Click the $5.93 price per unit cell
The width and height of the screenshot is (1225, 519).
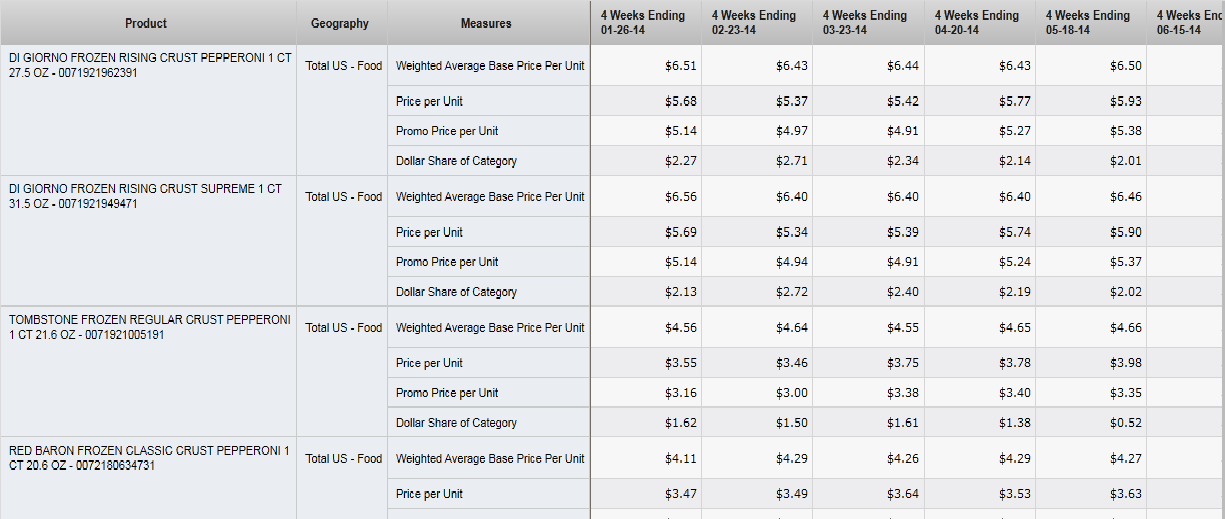1125,101
